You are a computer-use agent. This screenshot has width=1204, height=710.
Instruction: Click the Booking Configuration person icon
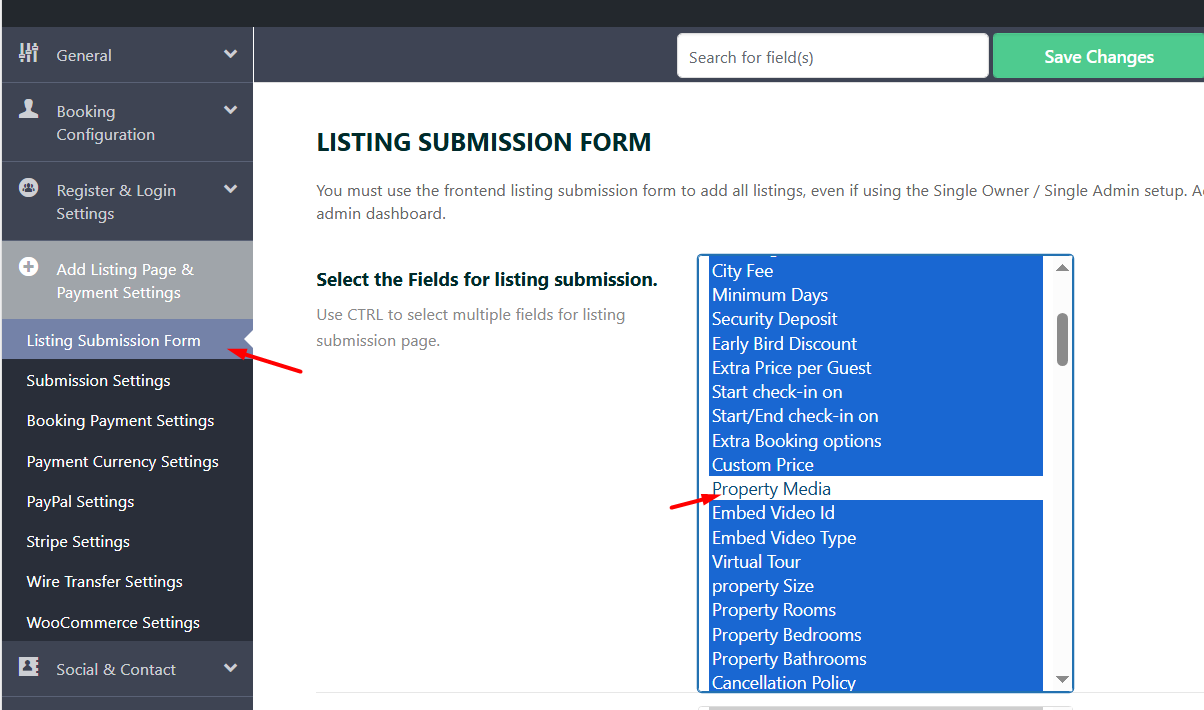29,109
